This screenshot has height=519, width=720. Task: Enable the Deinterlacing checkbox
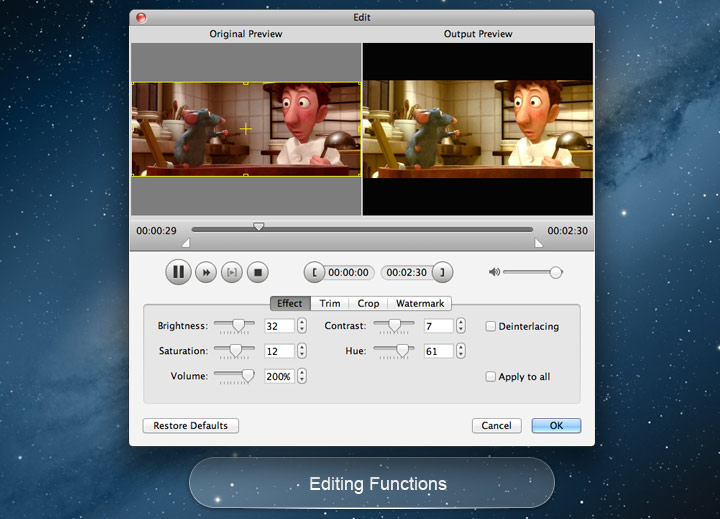click(490, 326)
